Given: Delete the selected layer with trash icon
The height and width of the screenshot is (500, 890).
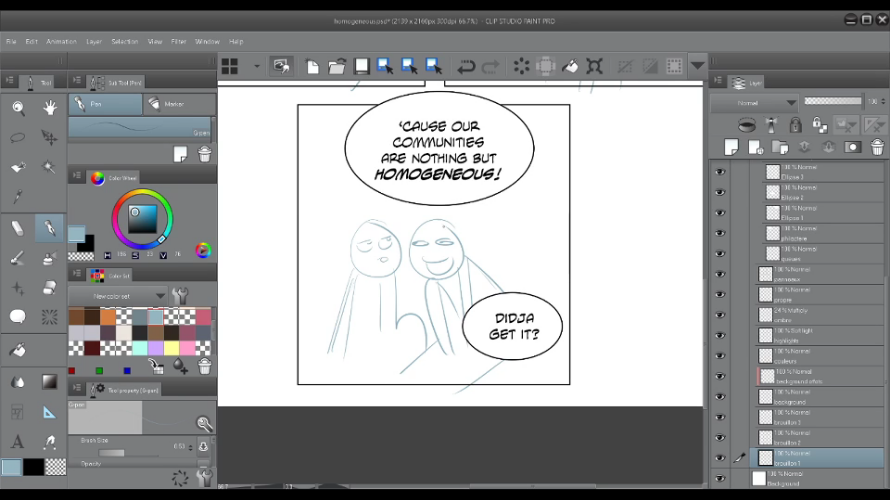Looking at the screenshot, I should 877,148.
